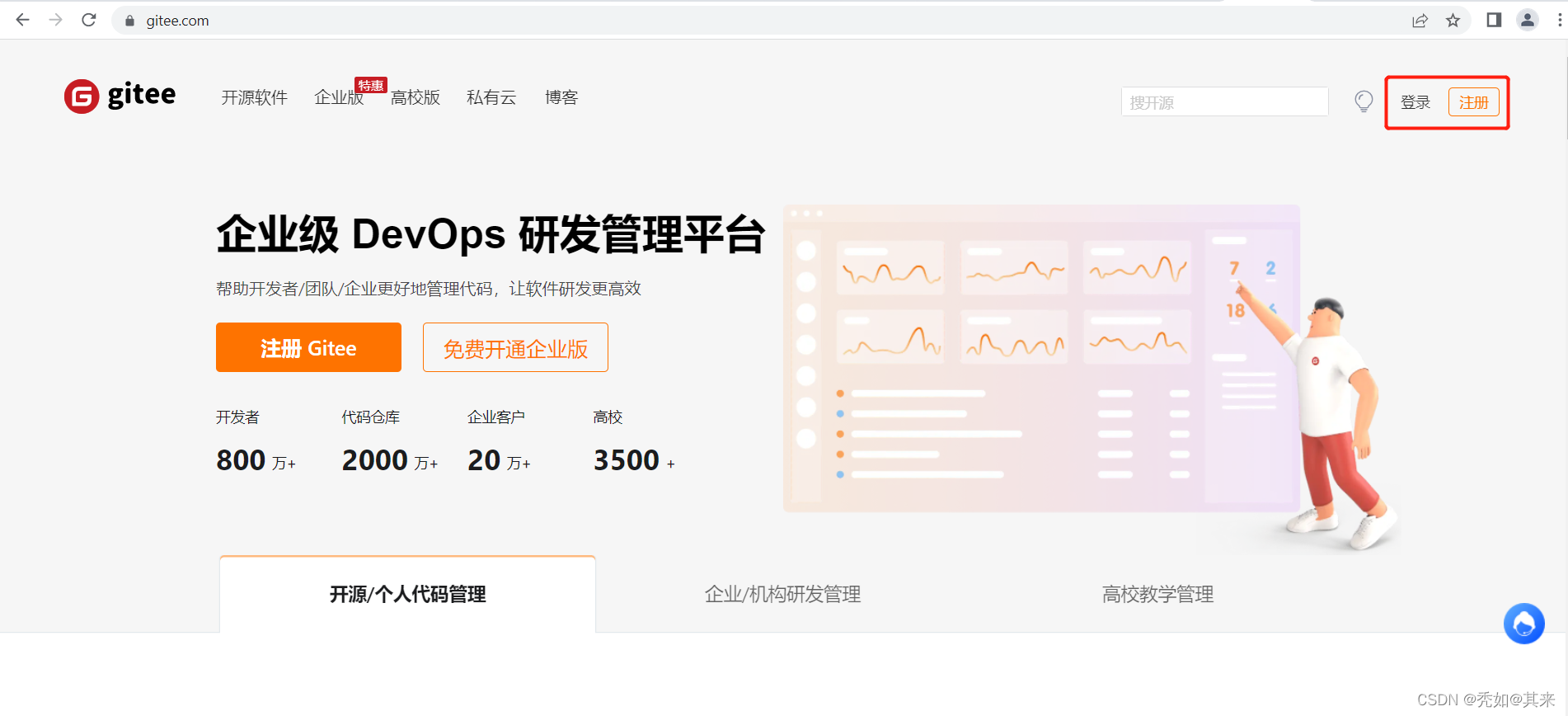Open the 博客 nav item
1568x716 pixels.
[561, 97]
